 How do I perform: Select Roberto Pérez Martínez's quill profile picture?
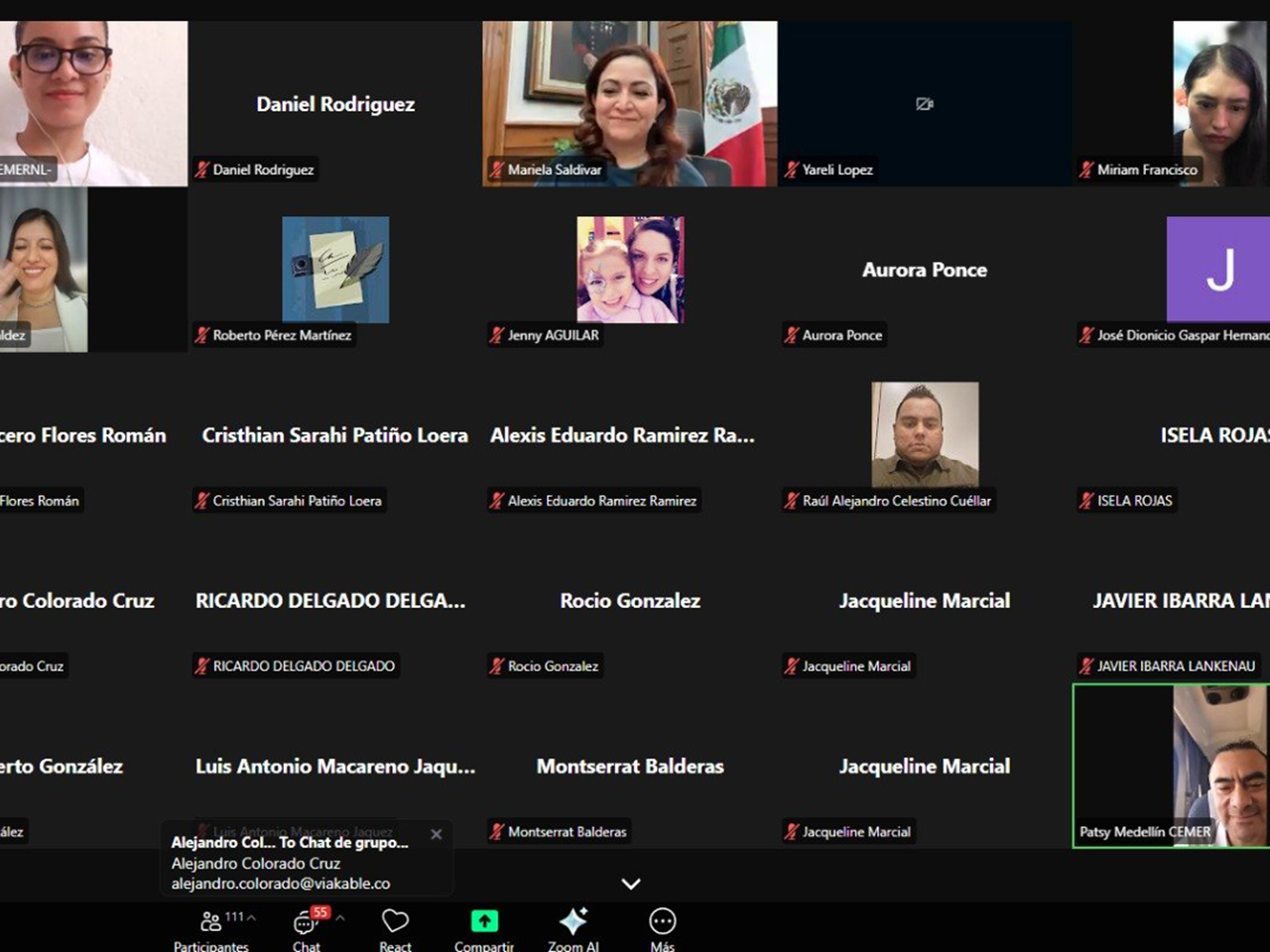click(335, 270)
